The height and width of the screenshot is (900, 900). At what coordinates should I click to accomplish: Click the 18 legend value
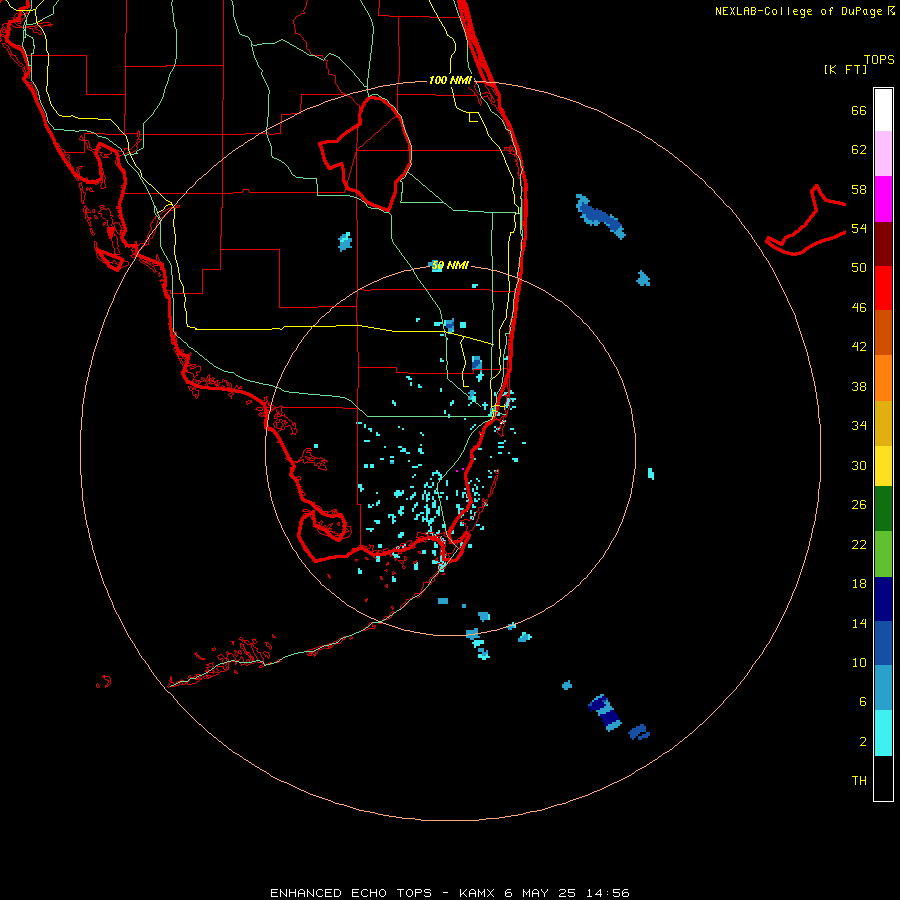tap(859, 584)
